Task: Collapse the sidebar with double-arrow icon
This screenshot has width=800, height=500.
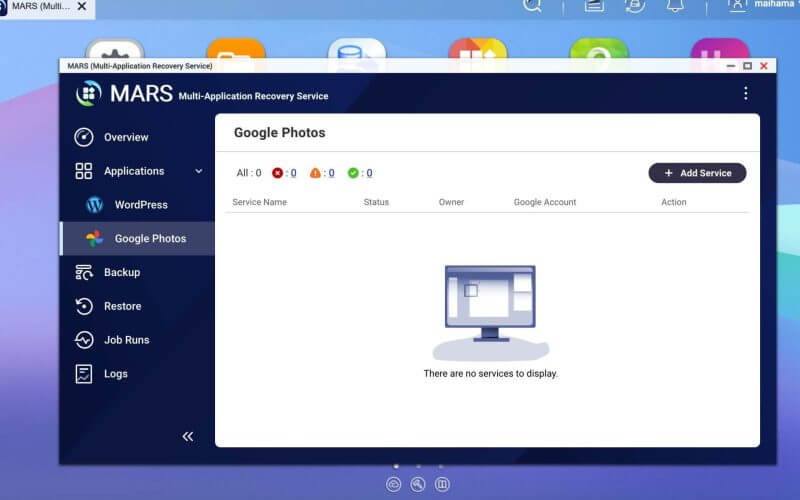Action: point(188,436)
